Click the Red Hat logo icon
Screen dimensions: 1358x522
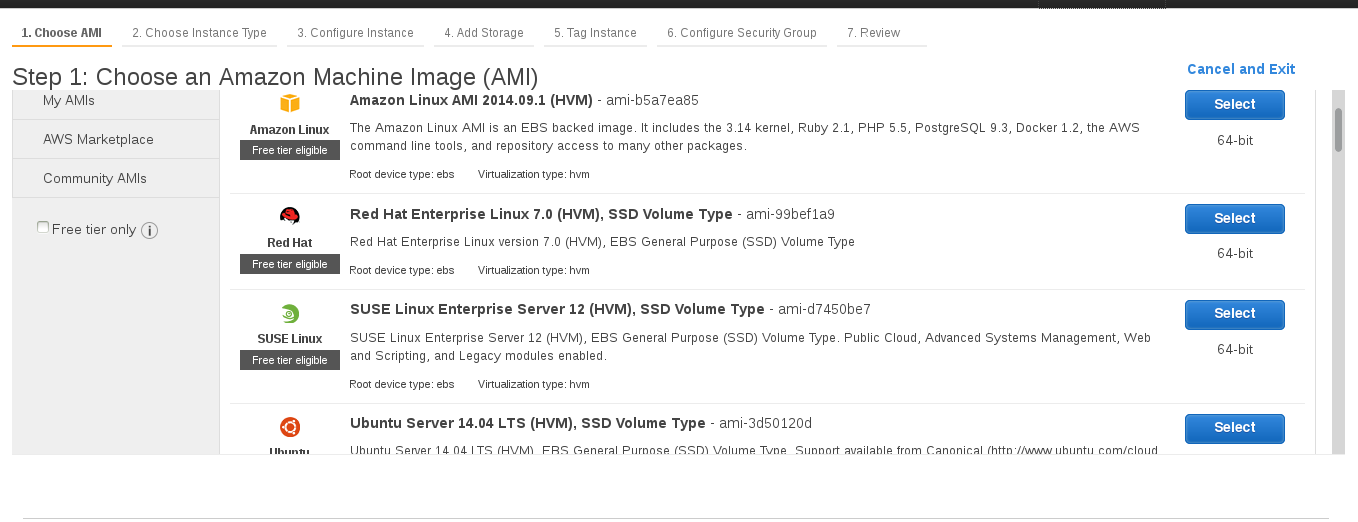point(289,216)
